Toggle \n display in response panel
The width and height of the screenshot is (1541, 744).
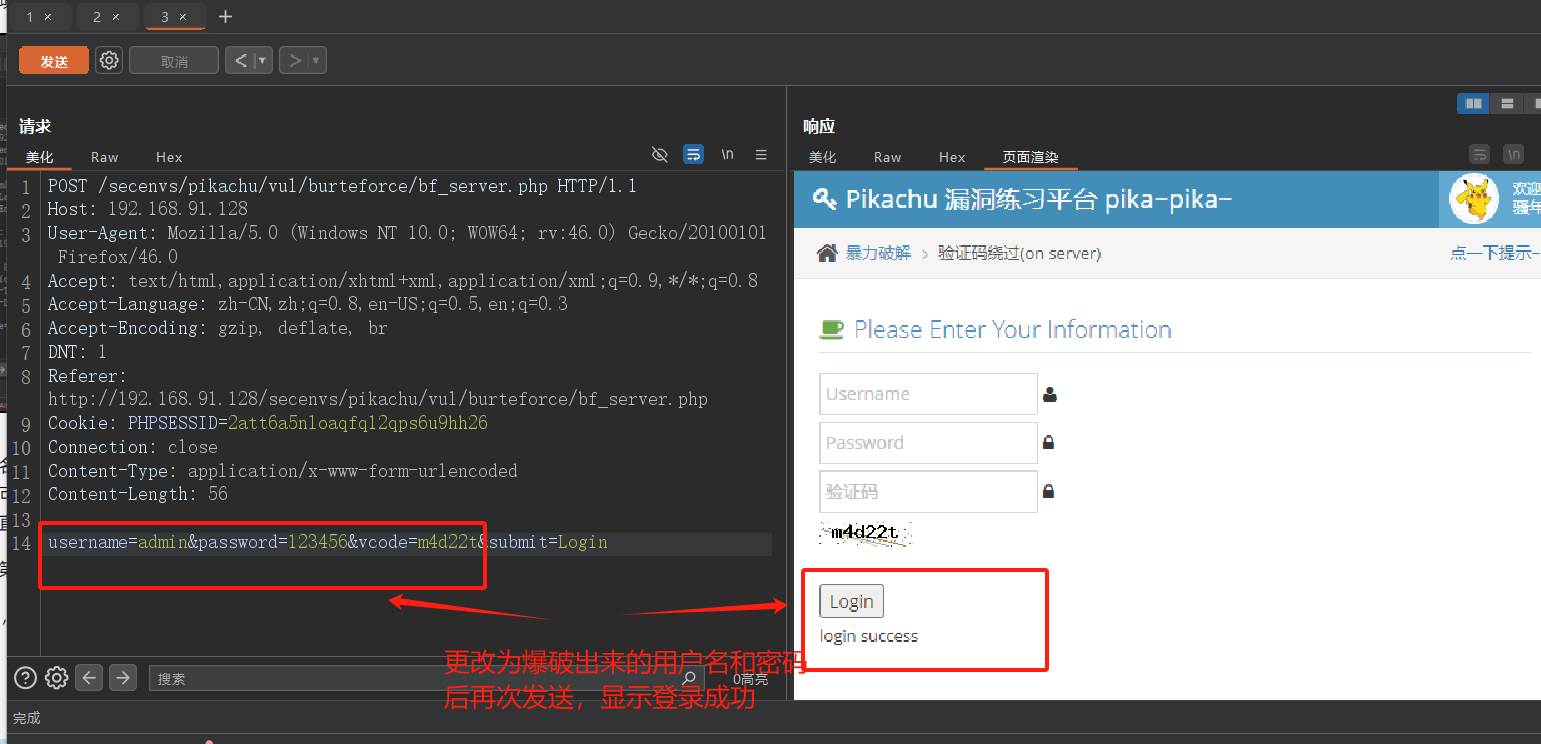[x=1514, y=155]
